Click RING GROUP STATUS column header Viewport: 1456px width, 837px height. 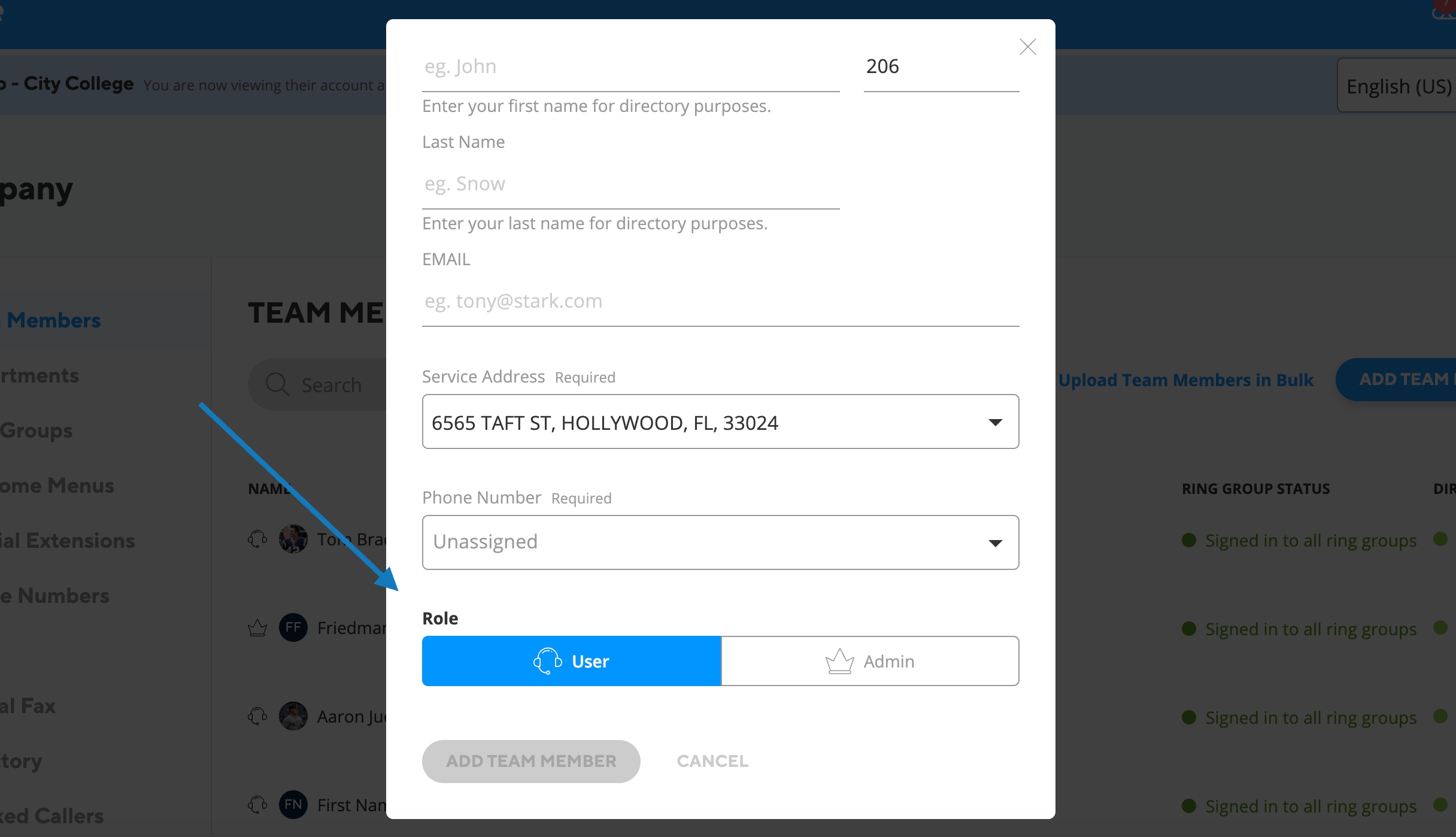pyautogui.click(x=1255, y=489)
